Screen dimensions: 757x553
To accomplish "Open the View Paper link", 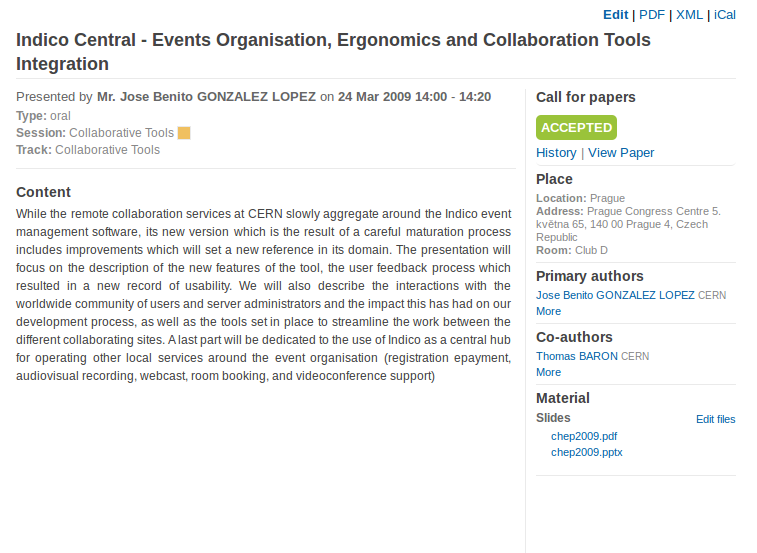I will click(621, 153).
